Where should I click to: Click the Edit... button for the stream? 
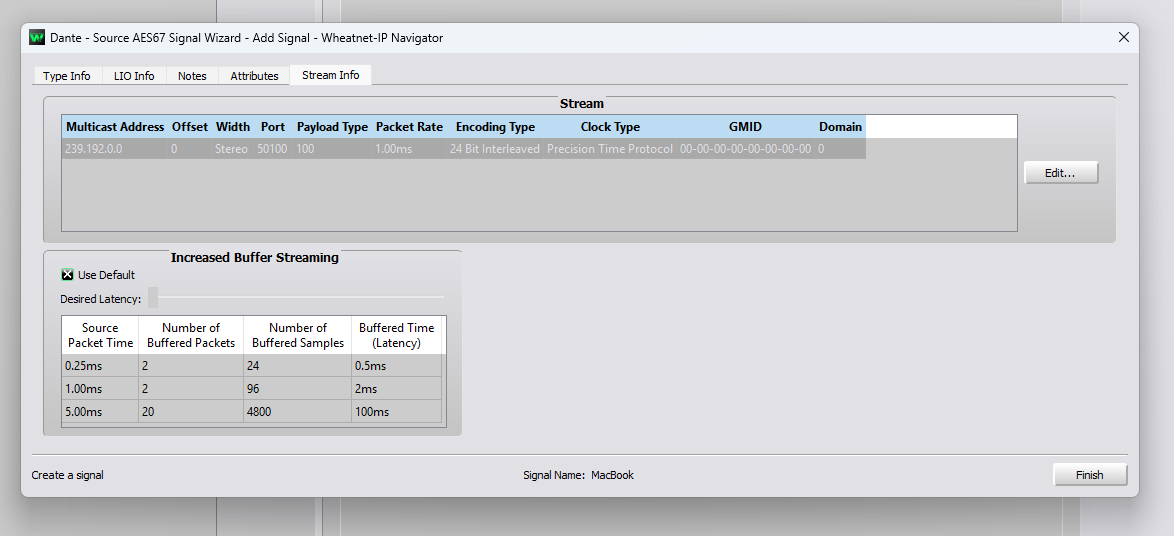click(1060, 173)
